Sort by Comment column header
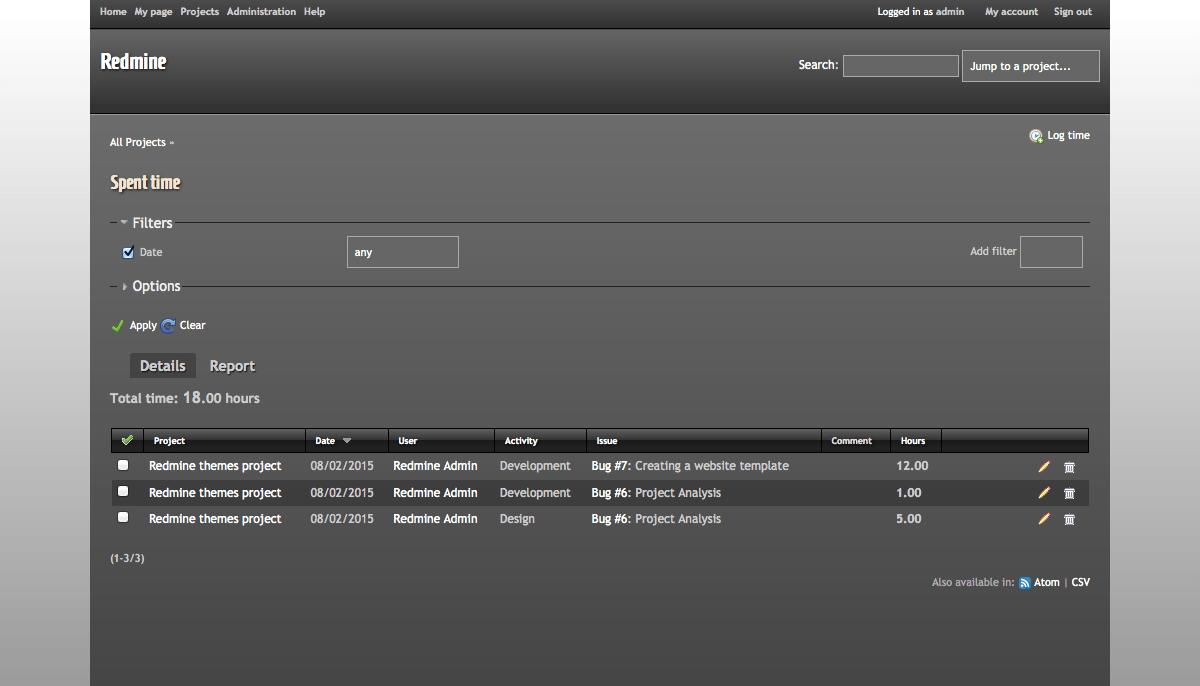 click(x=852, y=441)
